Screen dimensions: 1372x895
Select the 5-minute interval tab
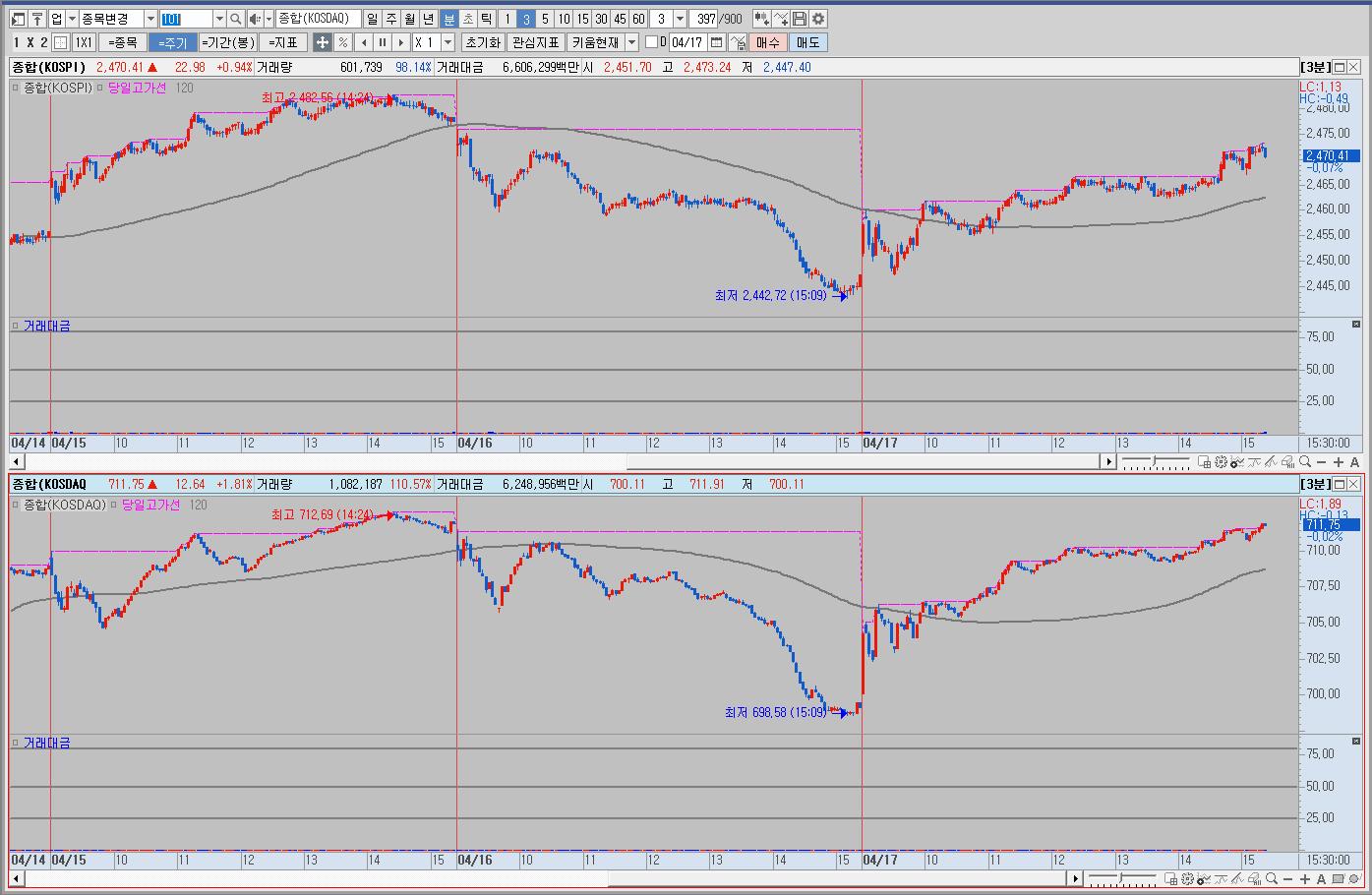545,19
